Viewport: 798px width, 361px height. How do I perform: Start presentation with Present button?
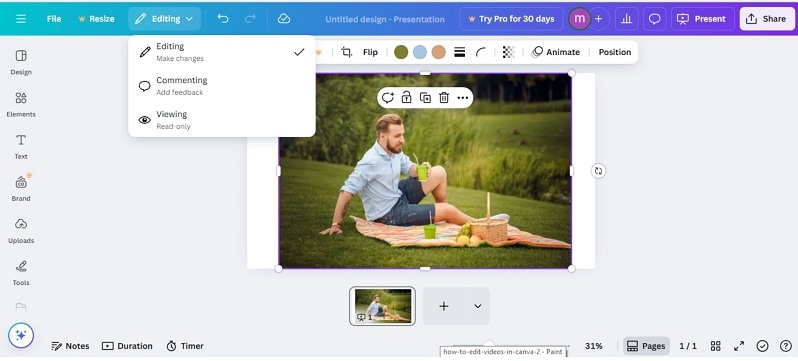click(x=702, y=19)
